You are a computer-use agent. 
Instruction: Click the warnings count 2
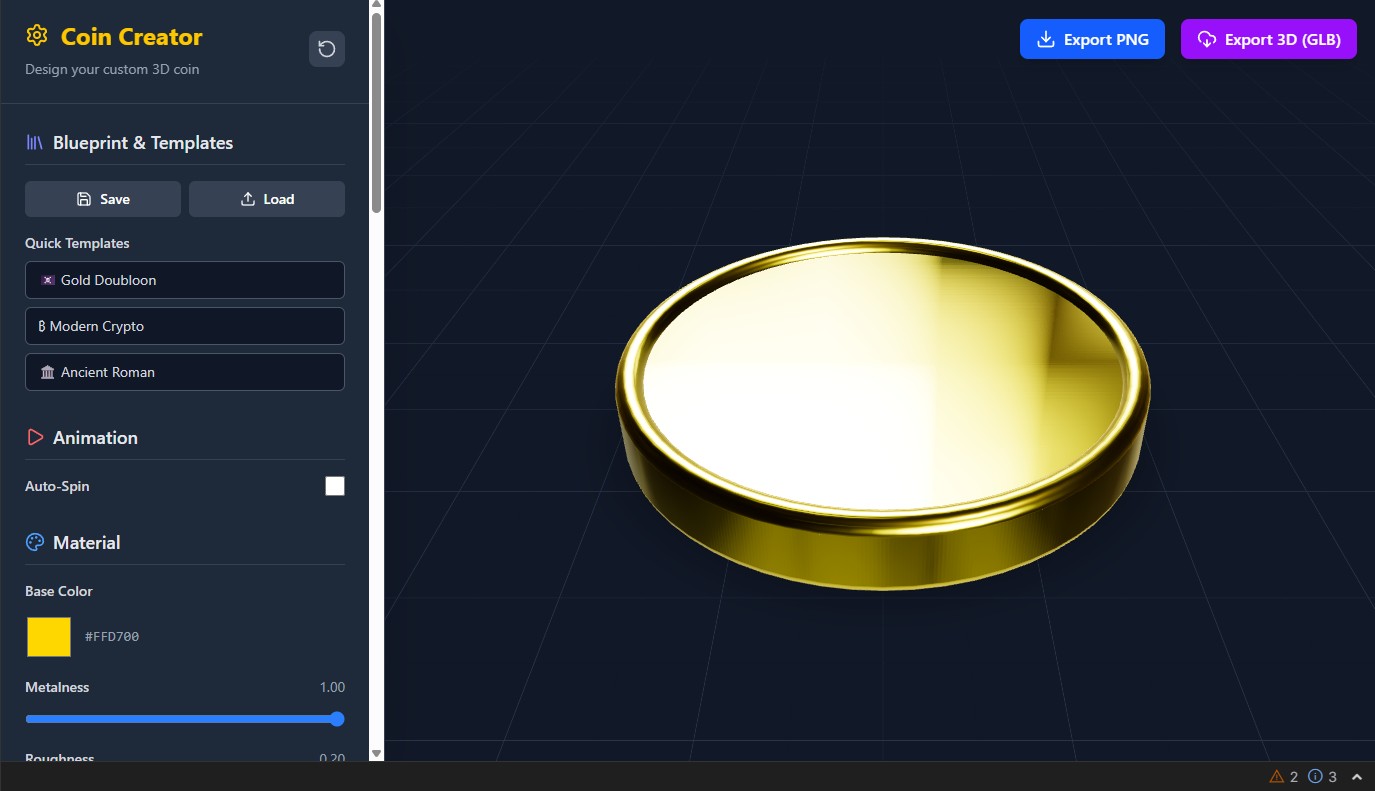point(1294,777)
